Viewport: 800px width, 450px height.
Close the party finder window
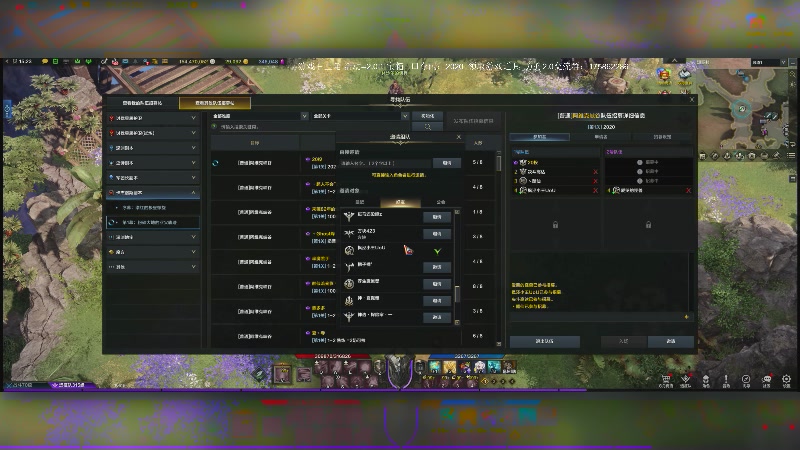[x=692, y=99]
